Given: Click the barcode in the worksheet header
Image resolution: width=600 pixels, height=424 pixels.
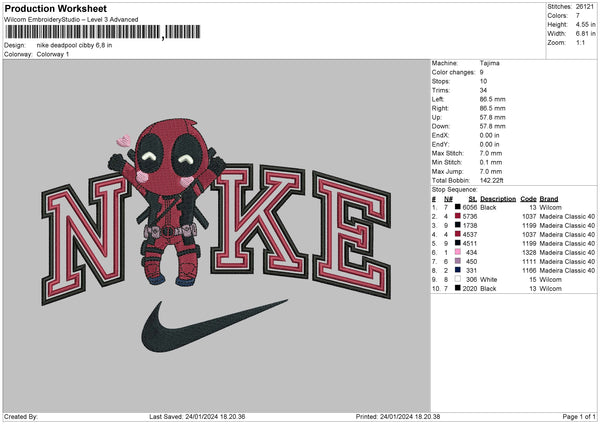Looking at the screenshot, I should tap(103, 32).
